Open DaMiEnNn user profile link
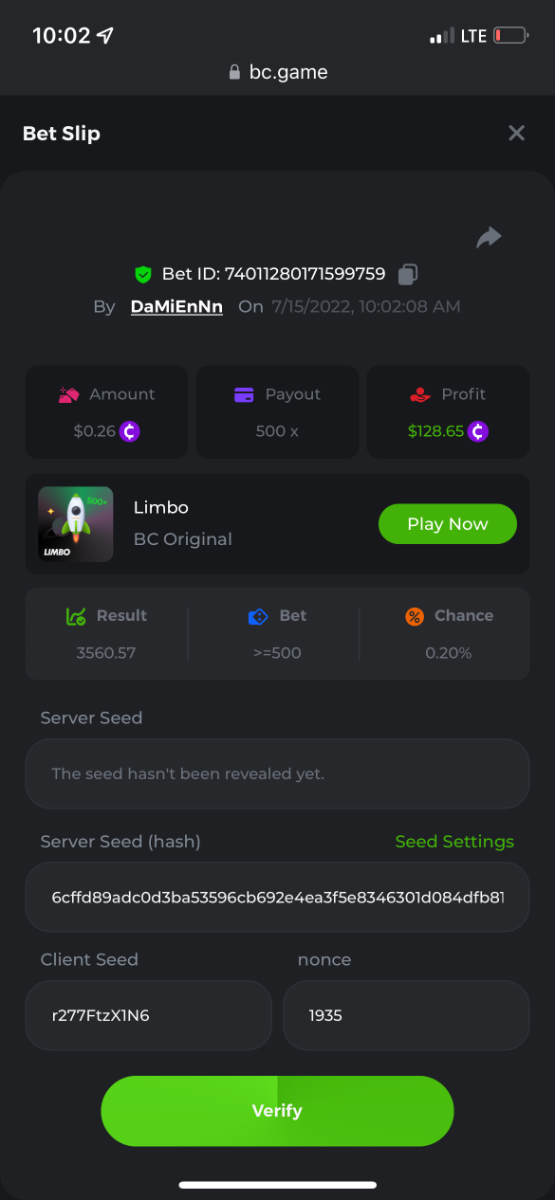Image resolution: width=555 pixels, height=1200 pixels. click(x=177, y=306)
